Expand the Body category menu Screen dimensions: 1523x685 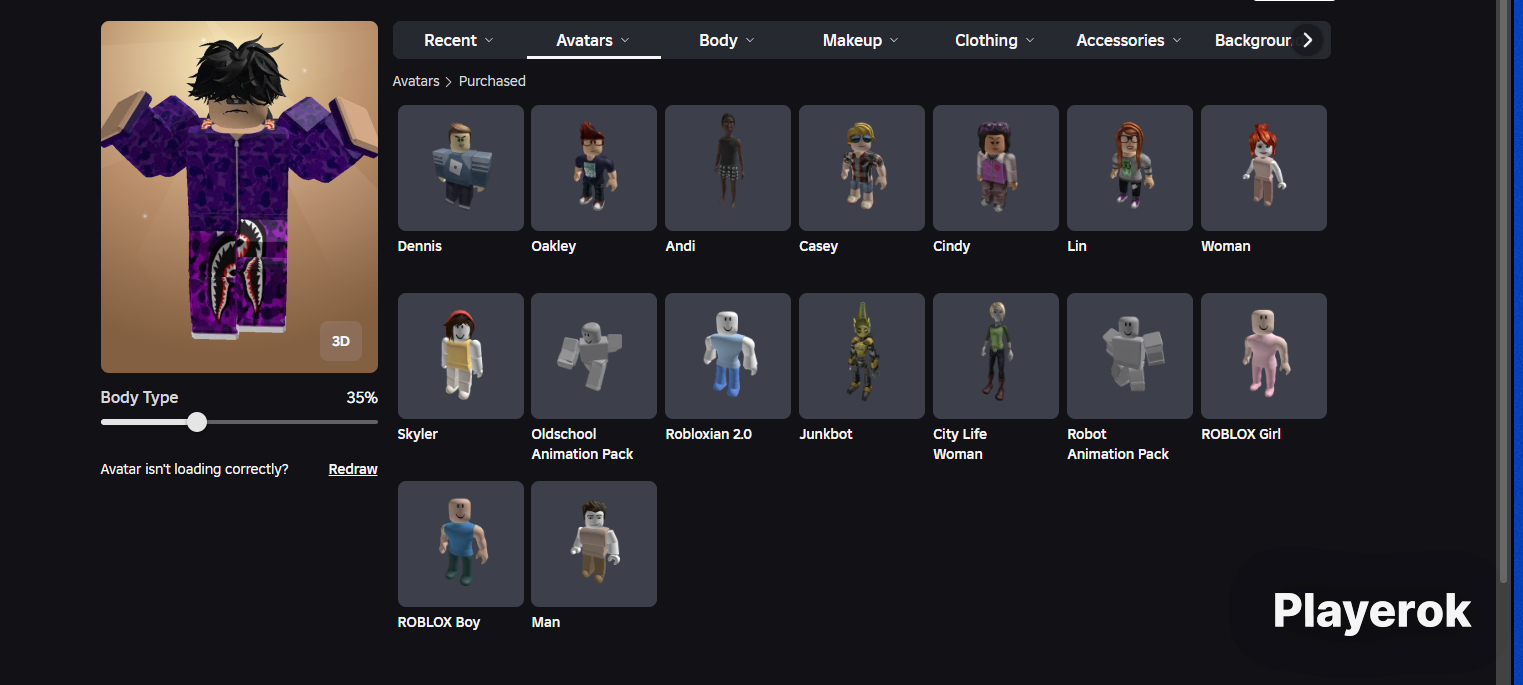pyautogui.click(x=727, y=40)
